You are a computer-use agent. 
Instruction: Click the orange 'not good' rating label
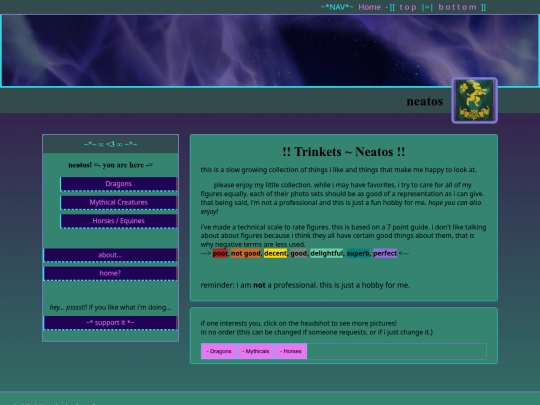pyautogui.click(x=246, y=253)
